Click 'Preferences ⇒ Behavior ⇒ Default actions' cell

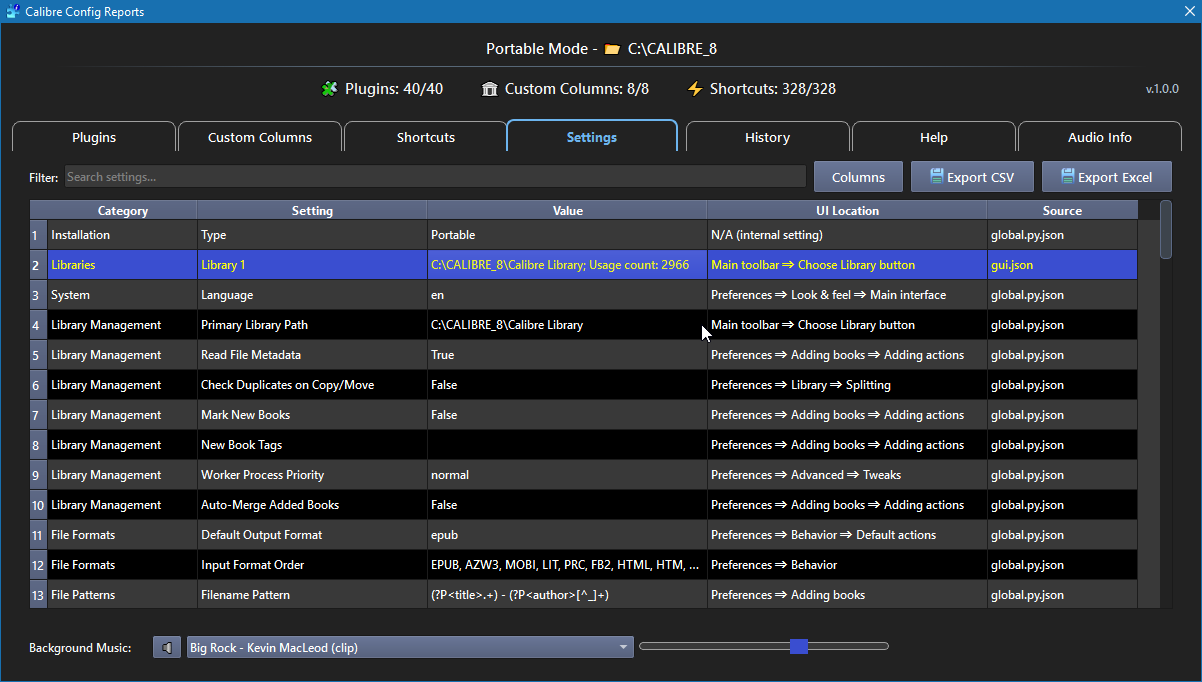tap(847, 535)
